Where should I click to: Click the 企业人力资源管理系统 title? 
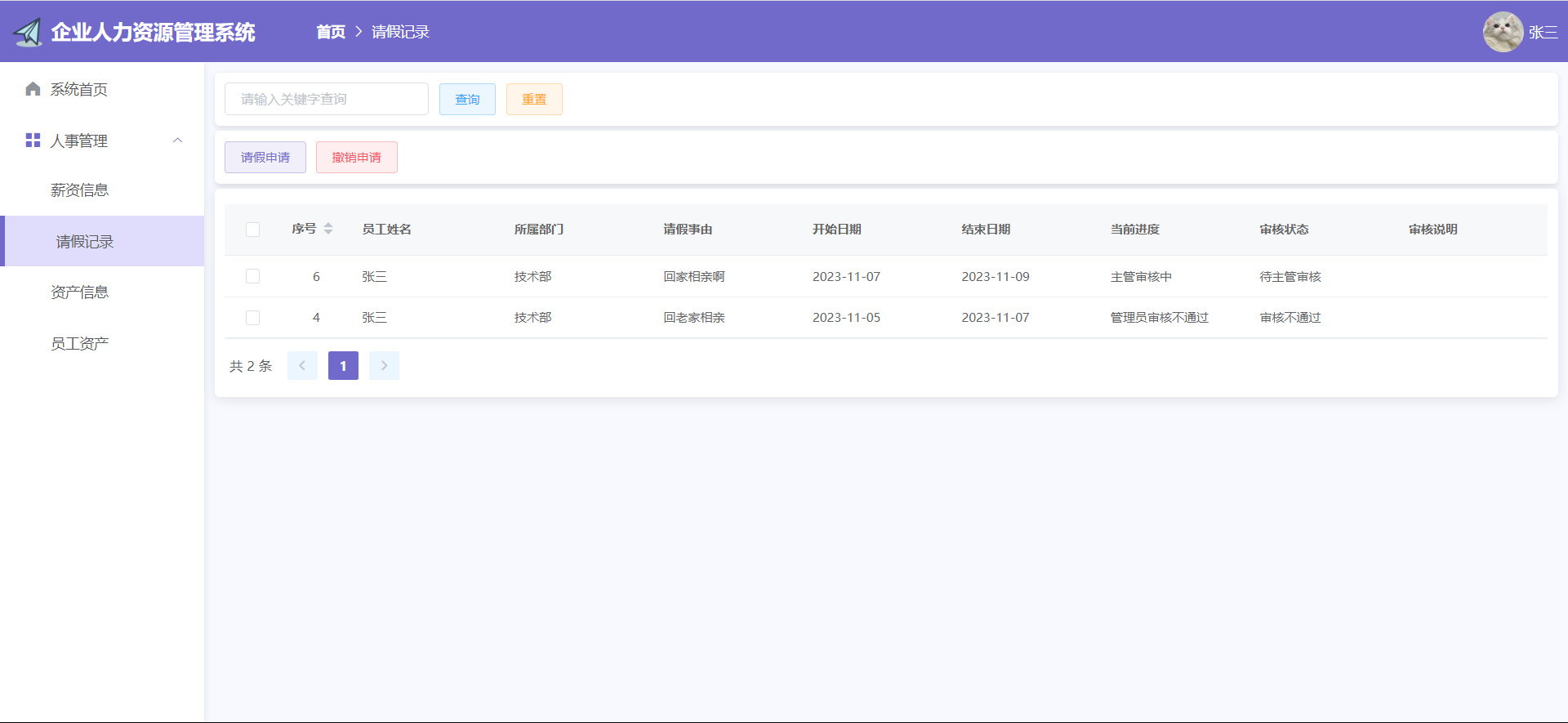[153, 32]
